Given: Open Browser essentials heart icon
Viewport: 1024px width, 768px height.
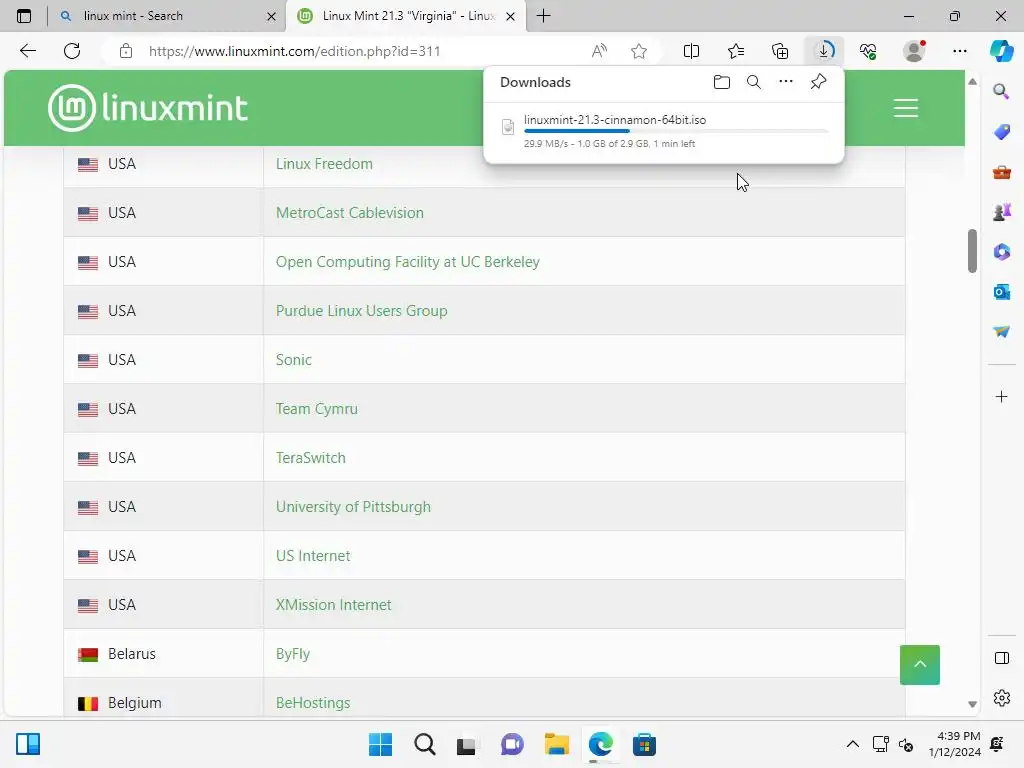Looking at the screenshot, I should click(868, 51).
